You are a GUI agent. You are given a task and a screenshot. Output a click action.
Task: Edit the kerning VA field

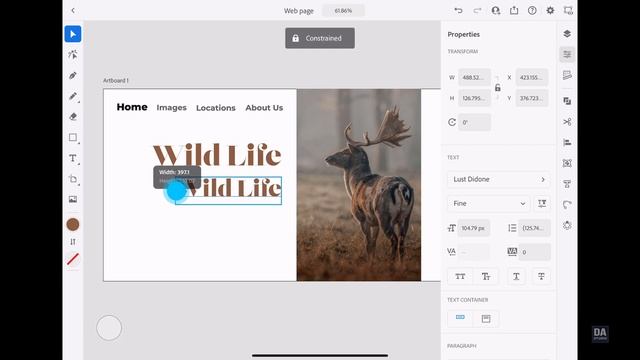(x=474, y=252)
